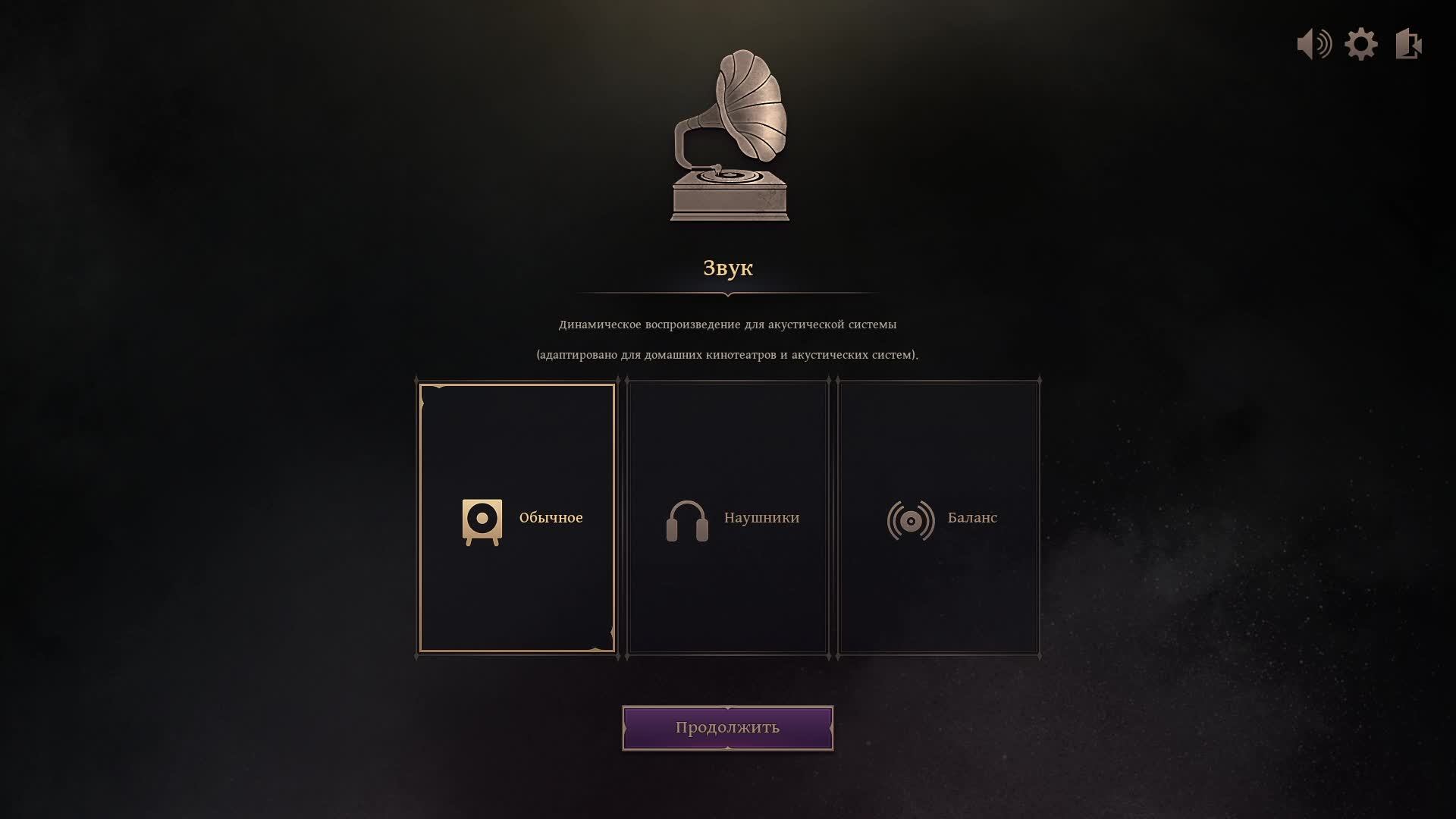Click the gramophone's spinning record
The height and width of the screenshot is (819, 1456).
coord(730,176)
